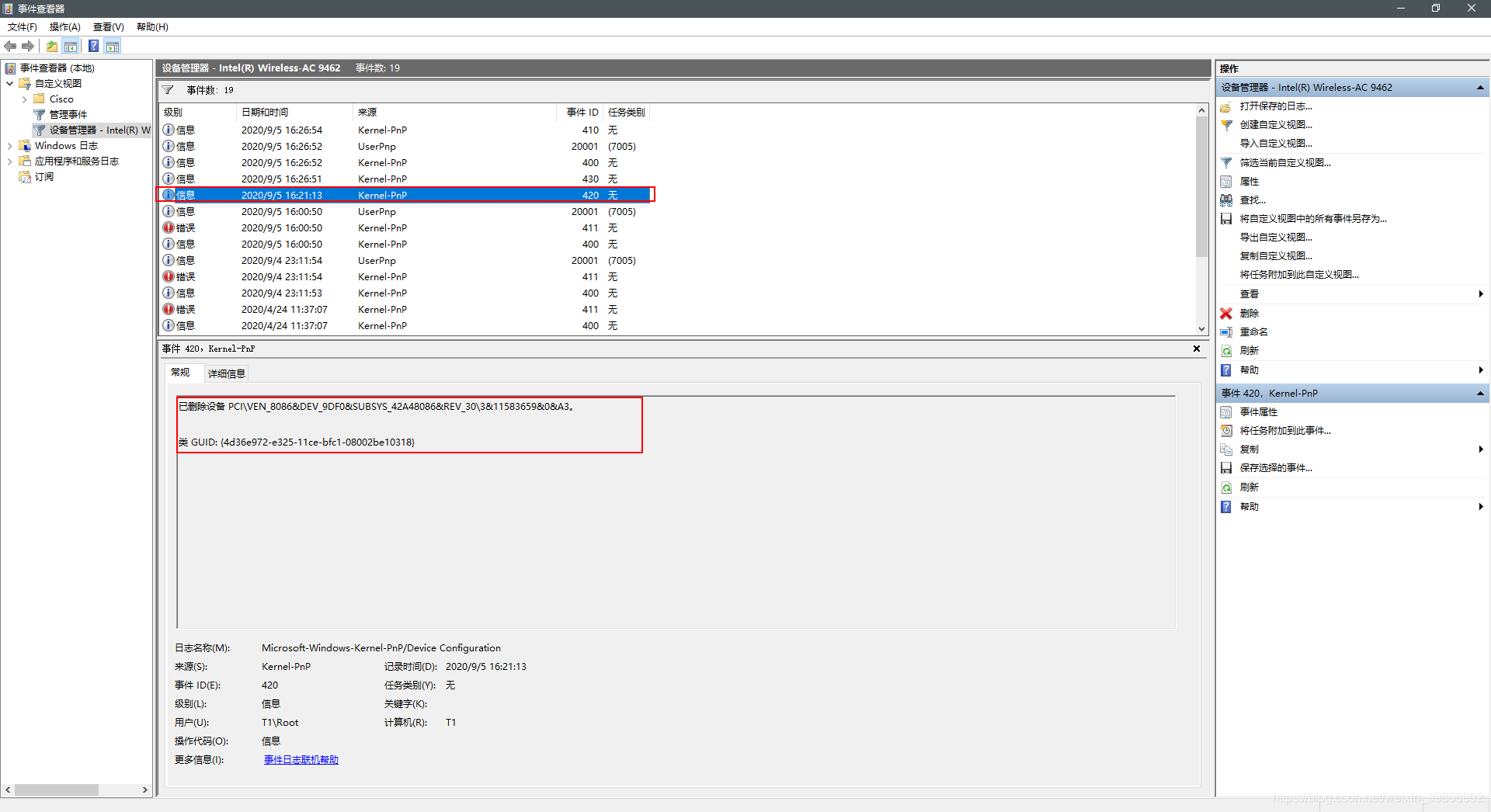Click the Forward arrow toolbar icon
Viewport: 1491px width, 812px height.
pos(28,46)
